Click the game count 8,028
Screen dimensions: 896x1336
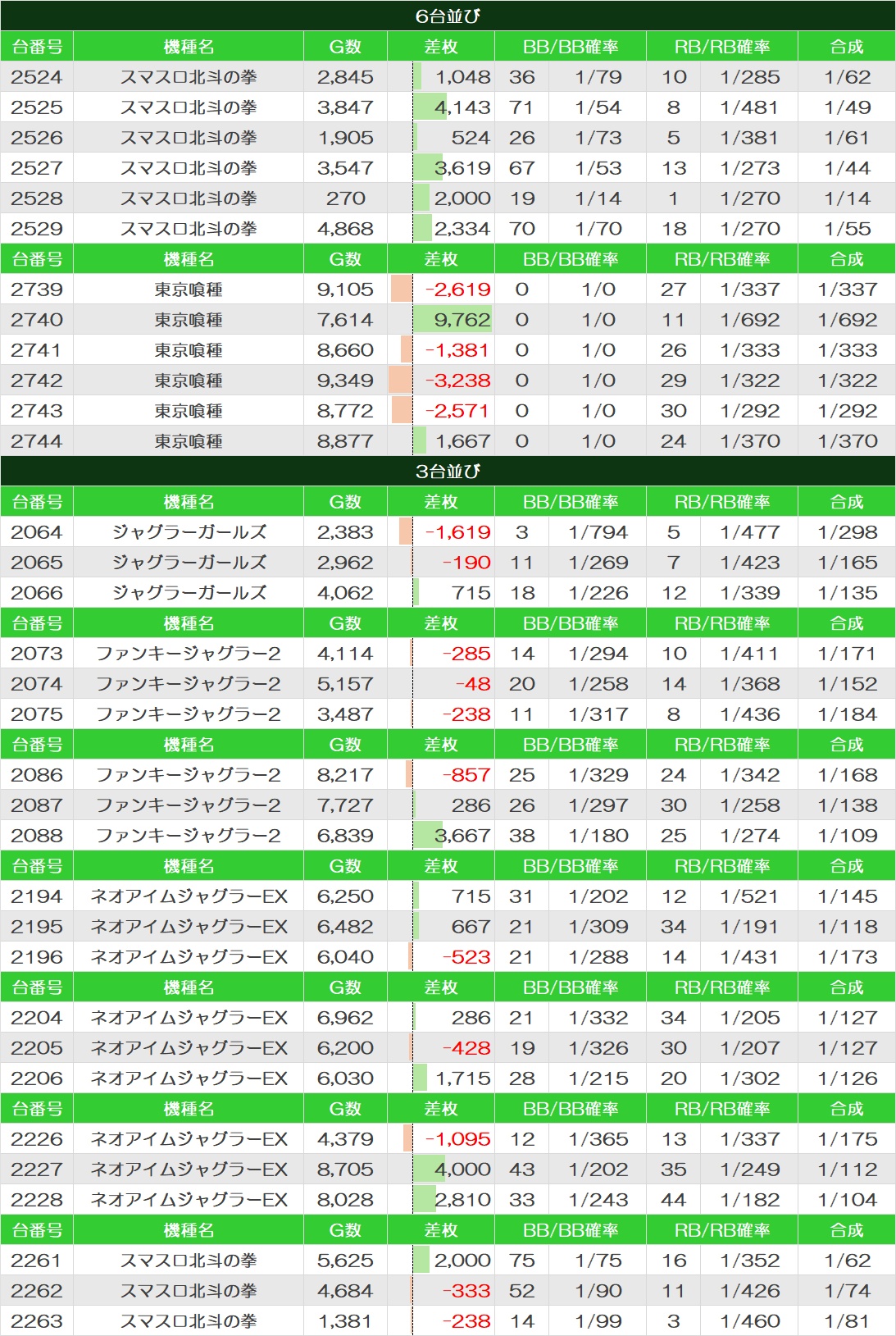click(345, 1200)
